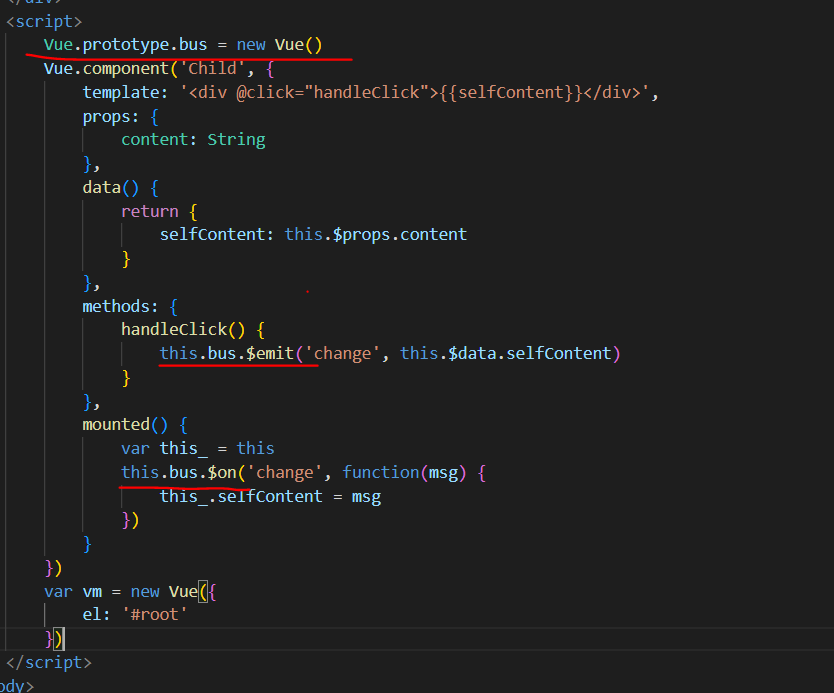The height and width of the screenshot is (693, 834).
Task: Click 'this.$props.content' expression
Action: click(376, 235)
